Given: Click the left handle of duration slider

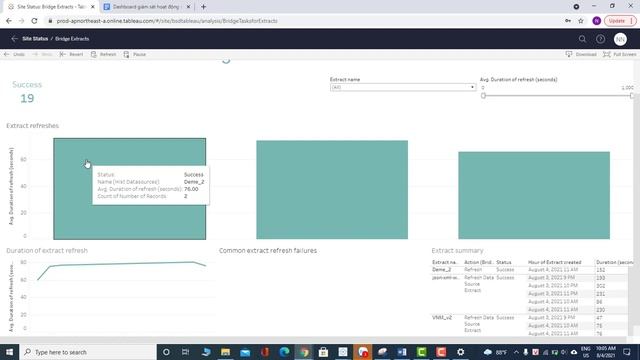Looking at the screenshot, I should [483, 96].
